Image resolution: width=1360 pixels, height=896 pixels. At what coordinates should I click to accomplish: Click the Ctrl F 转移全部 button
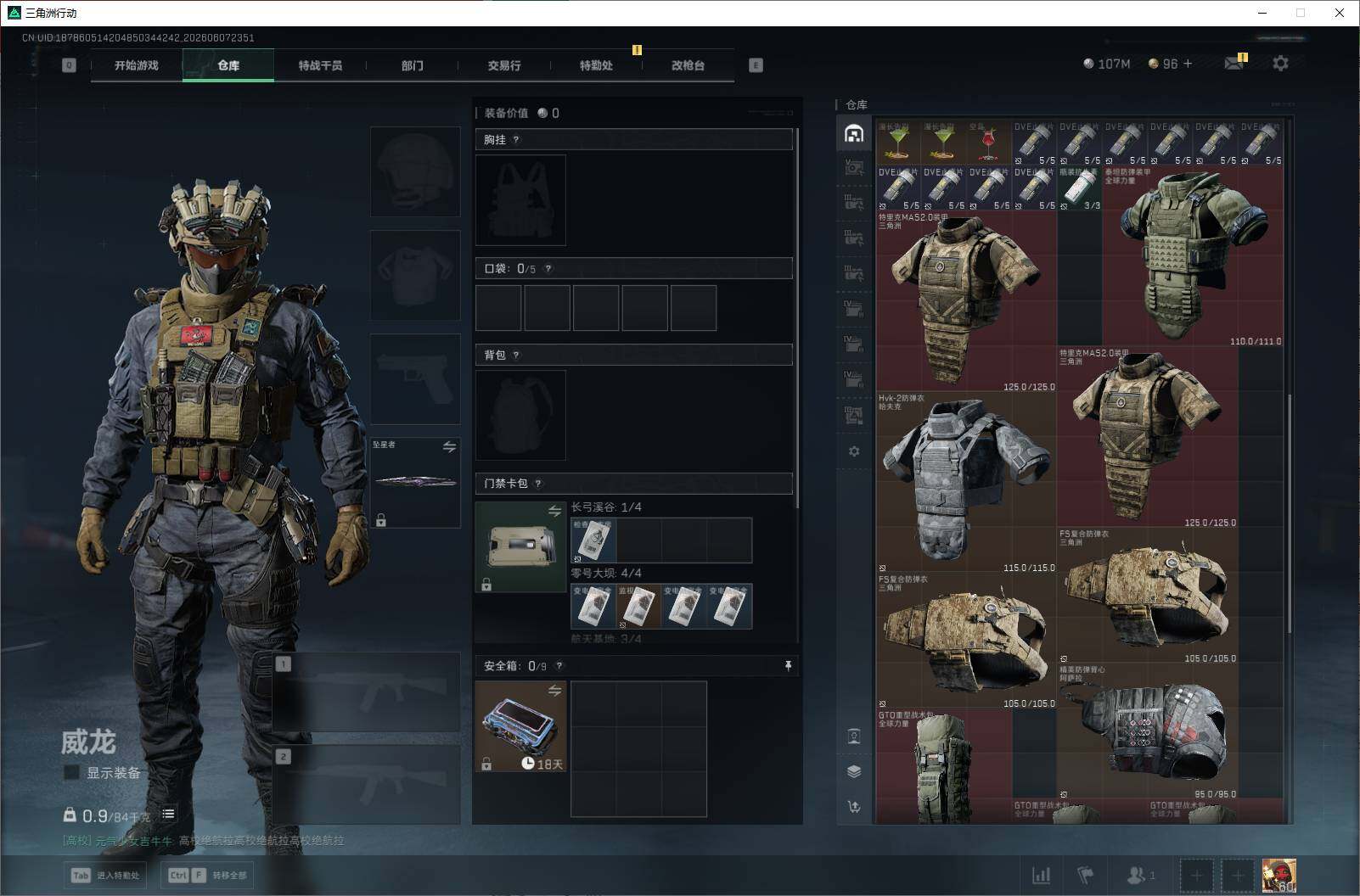tap(209, 875)
